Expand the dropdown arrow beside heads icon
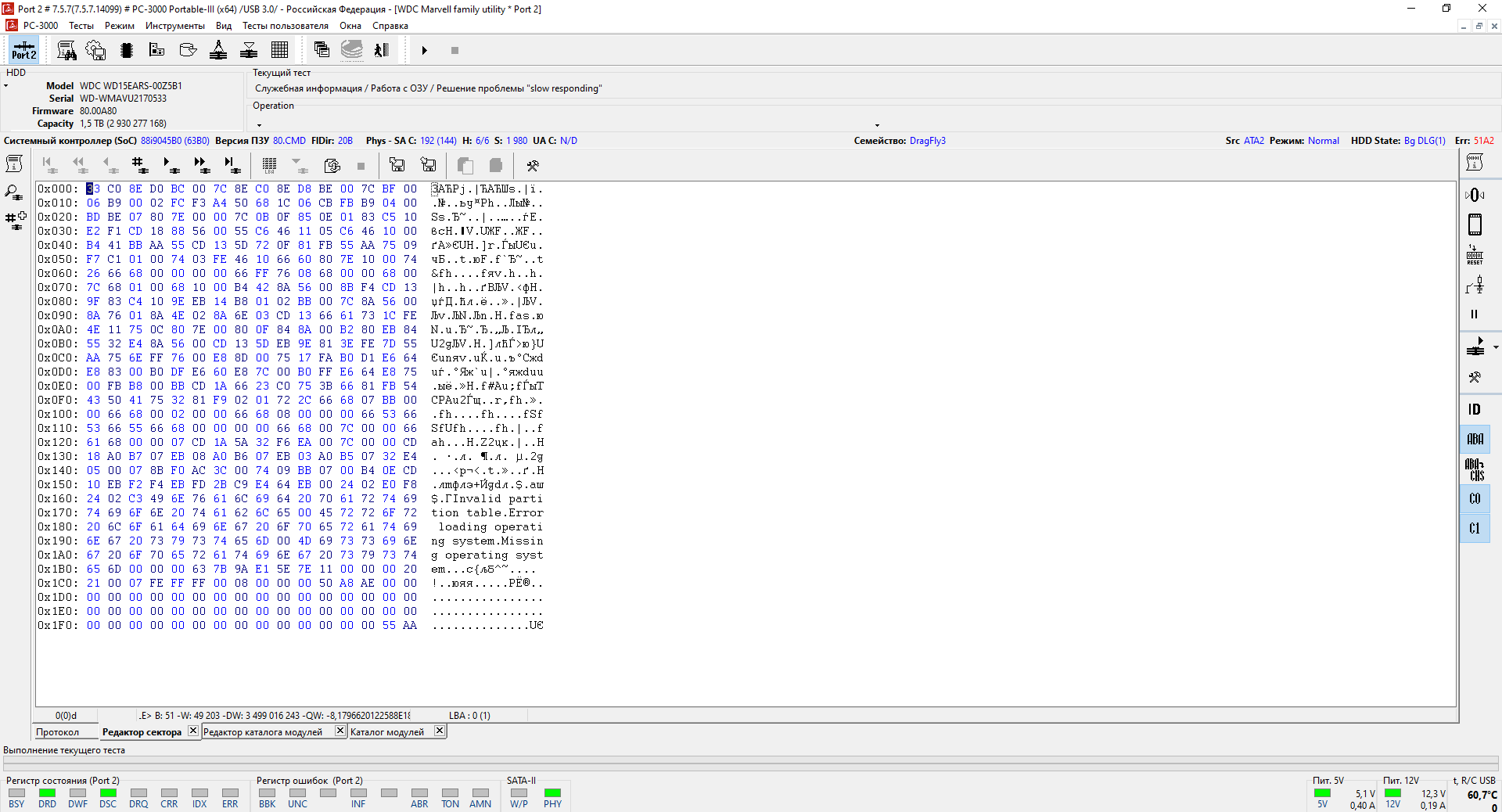 (1496, 347)
